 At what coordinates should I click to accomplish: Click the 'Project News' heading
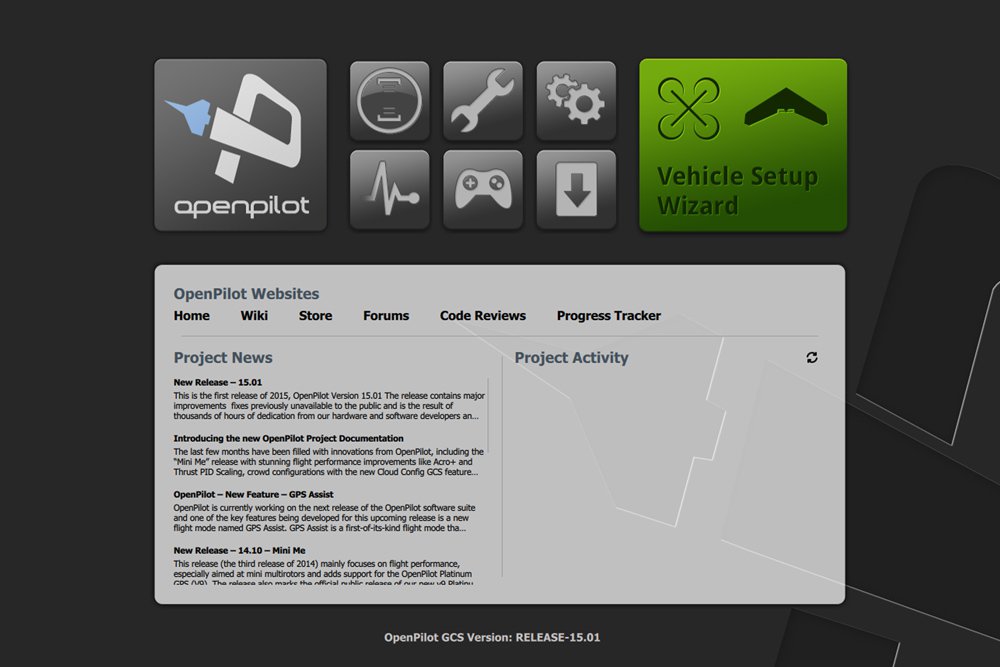point(223,358)
